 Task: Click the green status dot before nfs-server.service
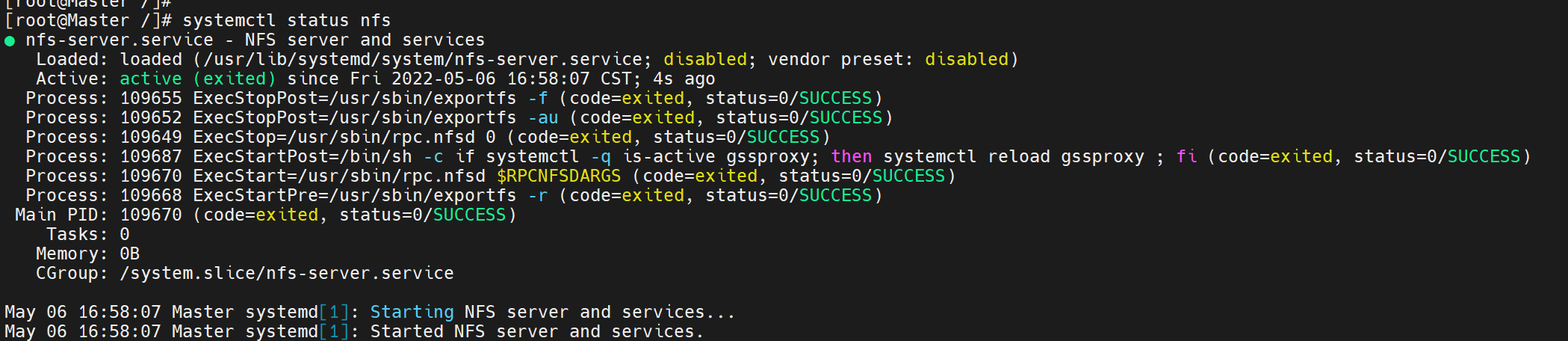pos(10,41)
